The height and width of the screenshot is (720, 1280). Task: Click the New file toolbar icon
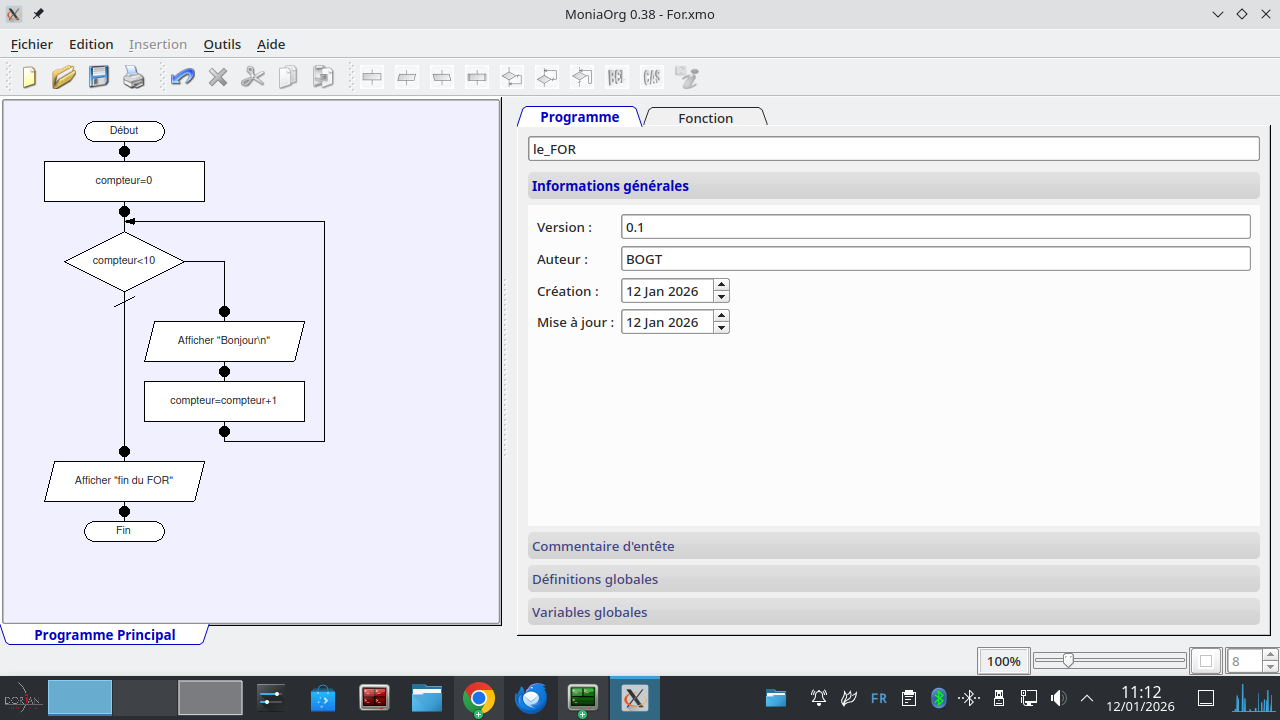point(29,77)
